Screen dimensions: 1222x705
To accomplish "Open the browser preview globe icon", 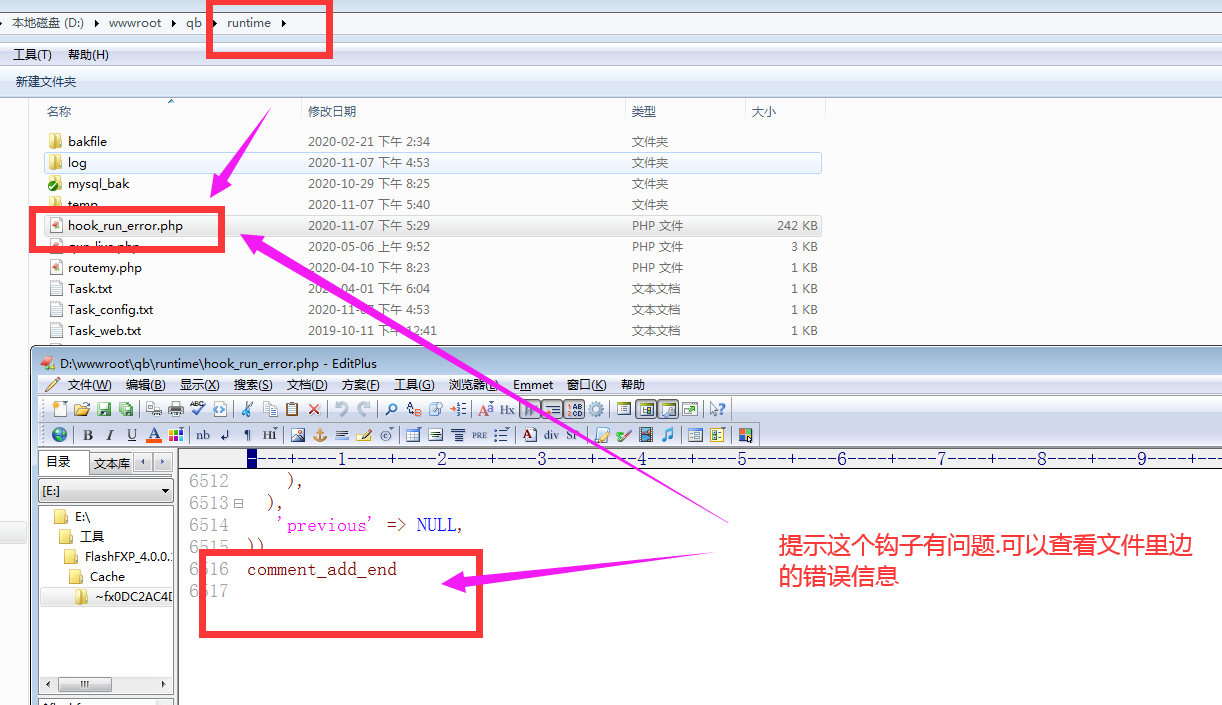I will tap(59, 435).
